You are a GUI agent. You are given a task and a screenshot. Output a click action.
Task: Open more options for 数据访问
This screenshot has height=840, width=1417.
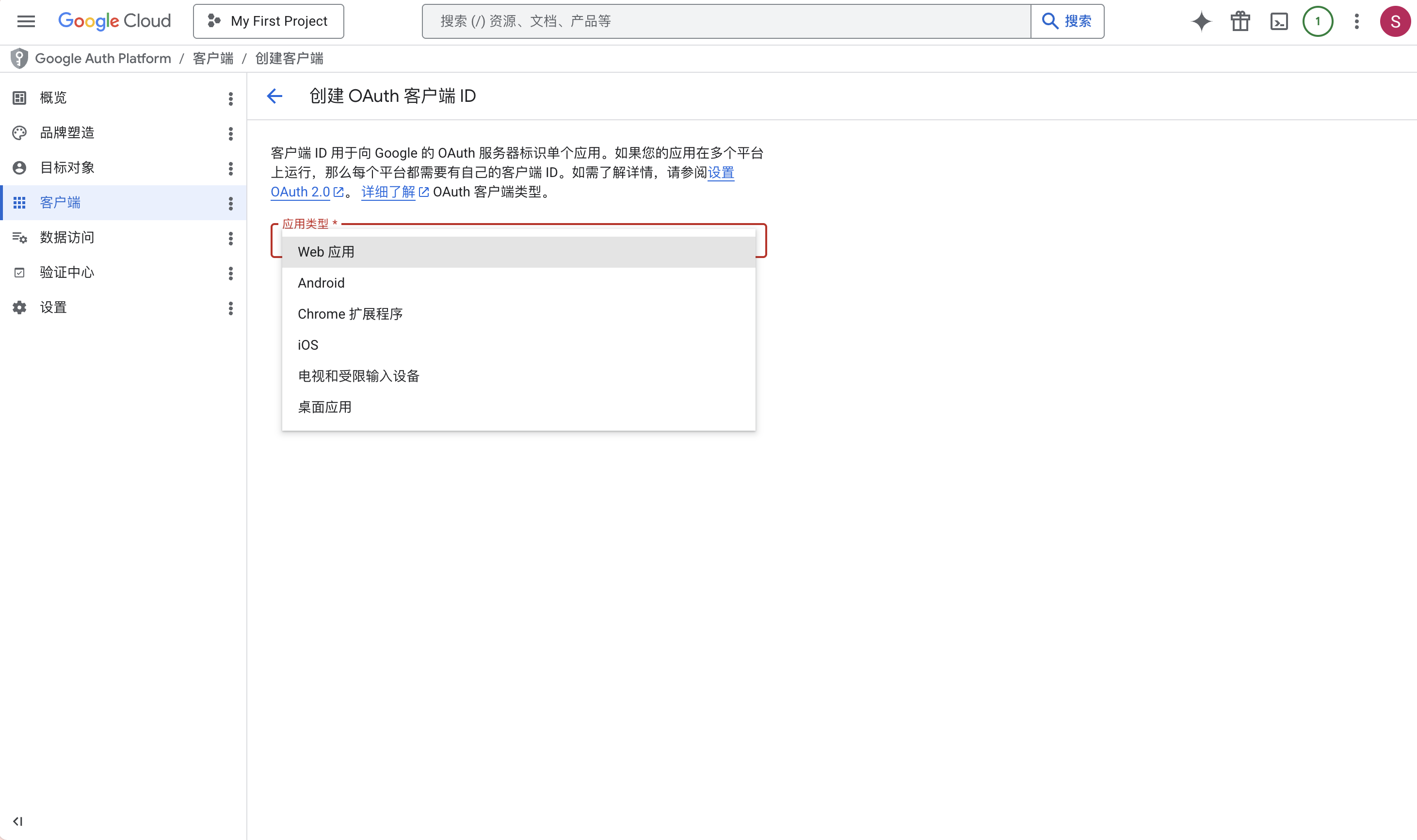coord(230,239)
